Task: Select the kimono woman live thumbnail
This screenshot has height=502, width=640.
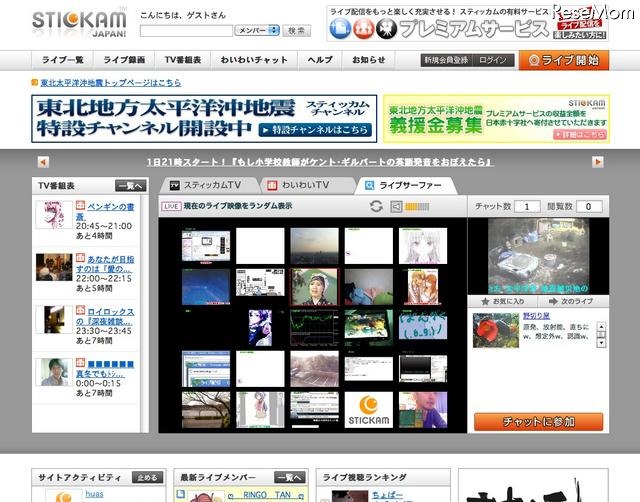Action: pyautogui.click(x=314, y=287)
